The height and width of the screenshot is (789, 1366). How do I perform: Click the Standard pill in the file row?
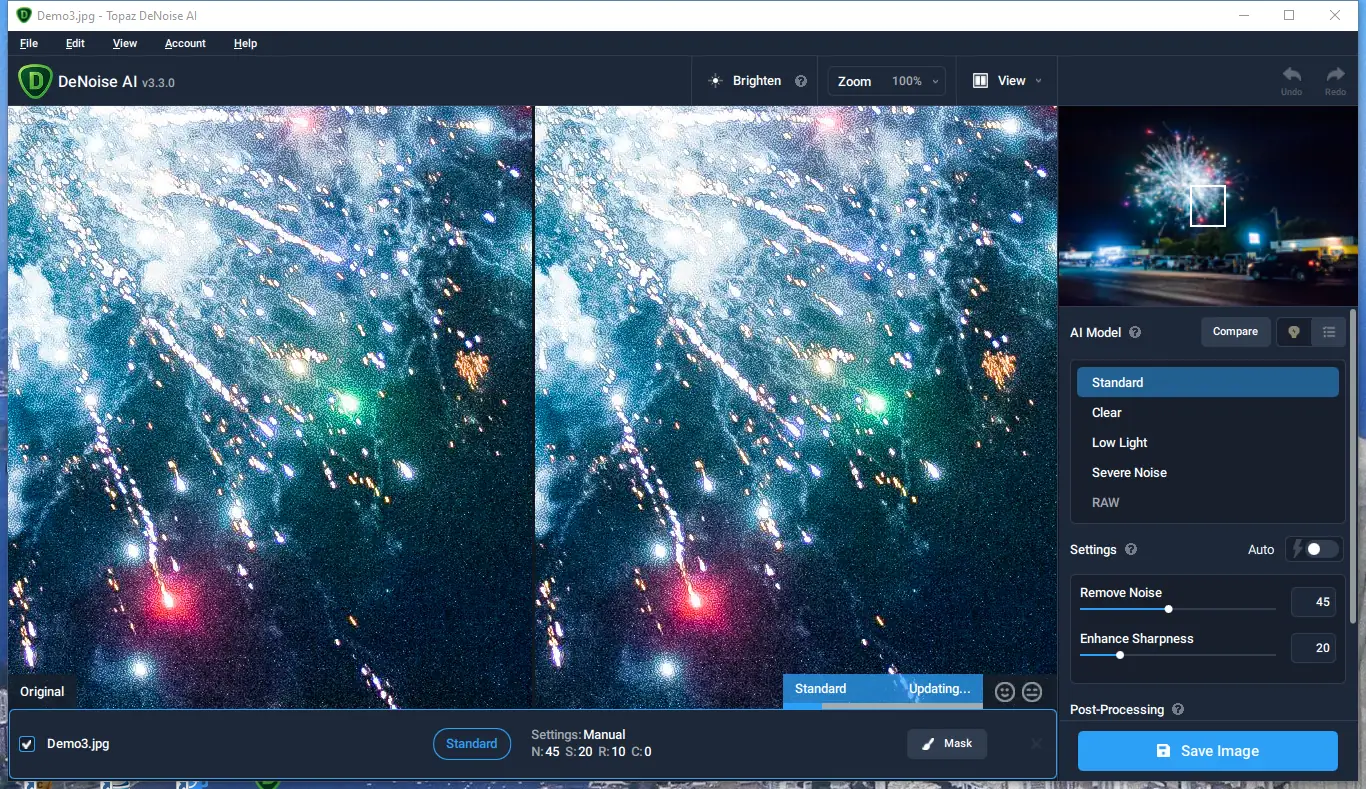(471, 744)
